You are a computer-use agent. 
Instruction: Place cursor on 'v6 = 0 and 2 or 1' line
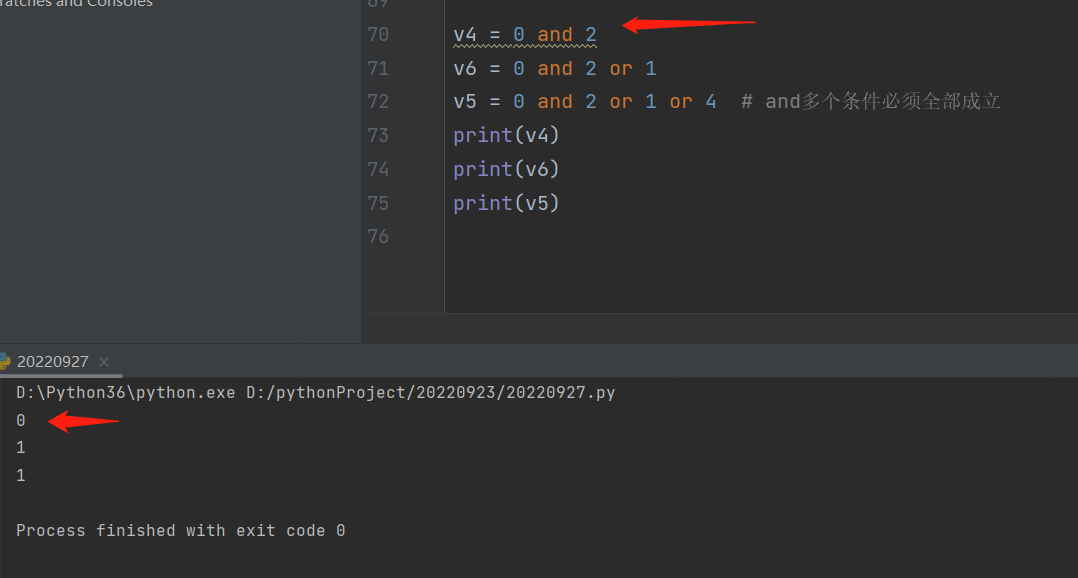point(555,68)
